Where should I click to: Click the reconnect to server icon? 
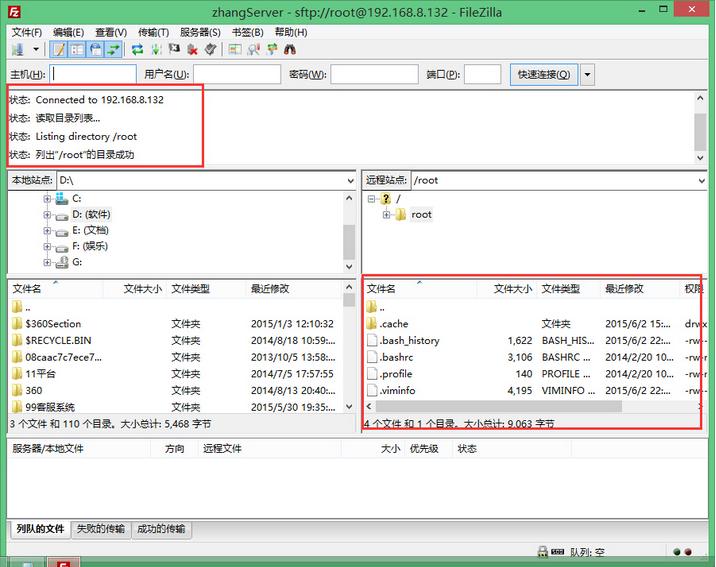point(211,49)
